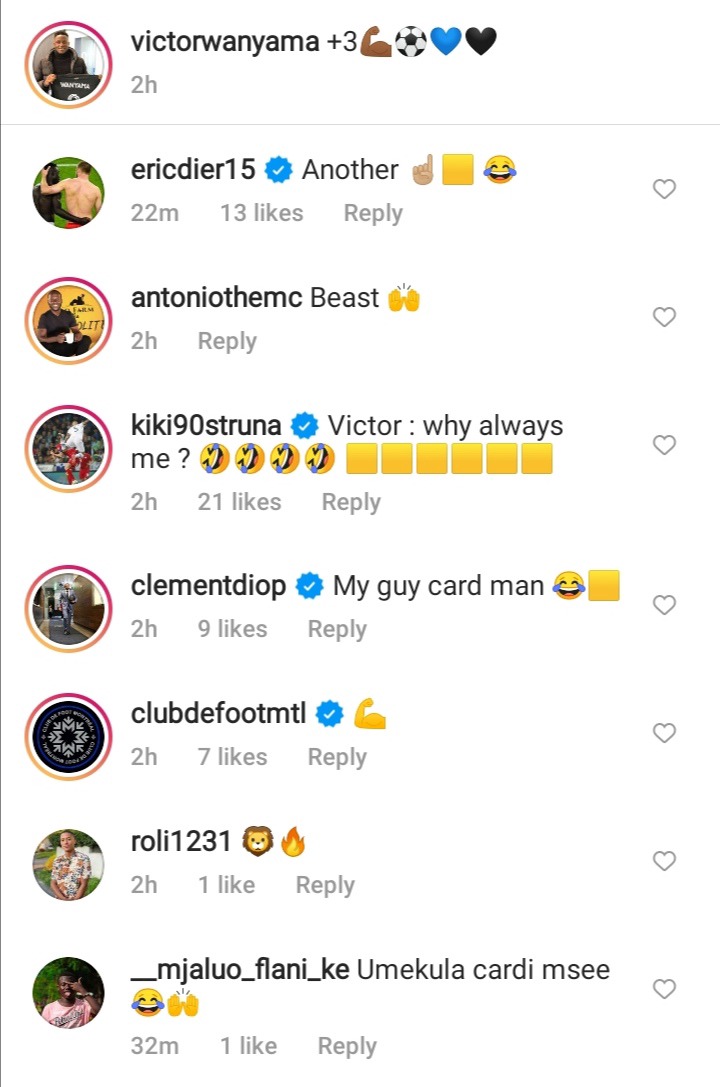Like clementdiop's card man comment
This screenshot has width=720, height=1087.
coord(664,605)
